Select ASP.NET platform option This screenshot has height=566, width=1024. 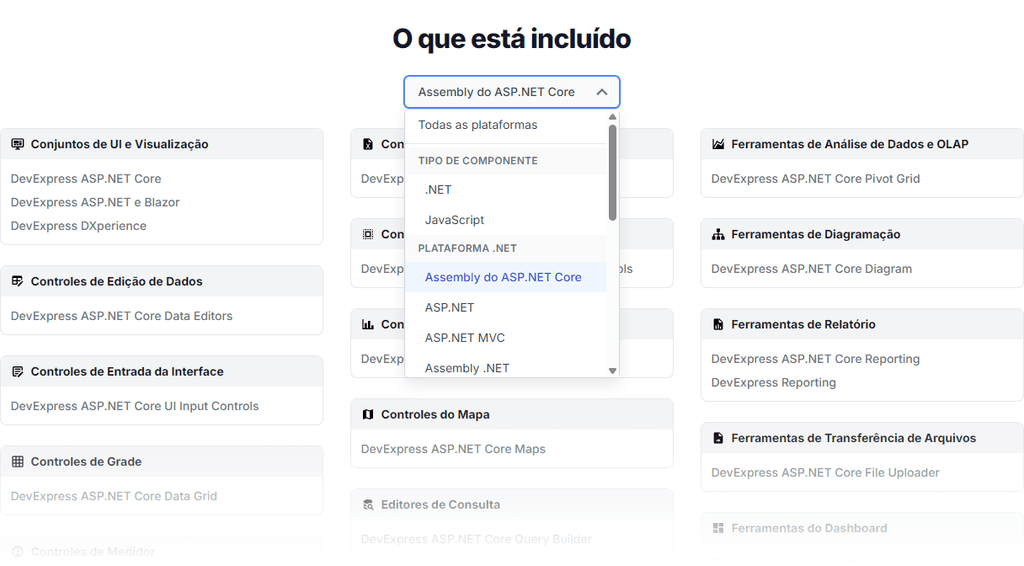point(506,307)
